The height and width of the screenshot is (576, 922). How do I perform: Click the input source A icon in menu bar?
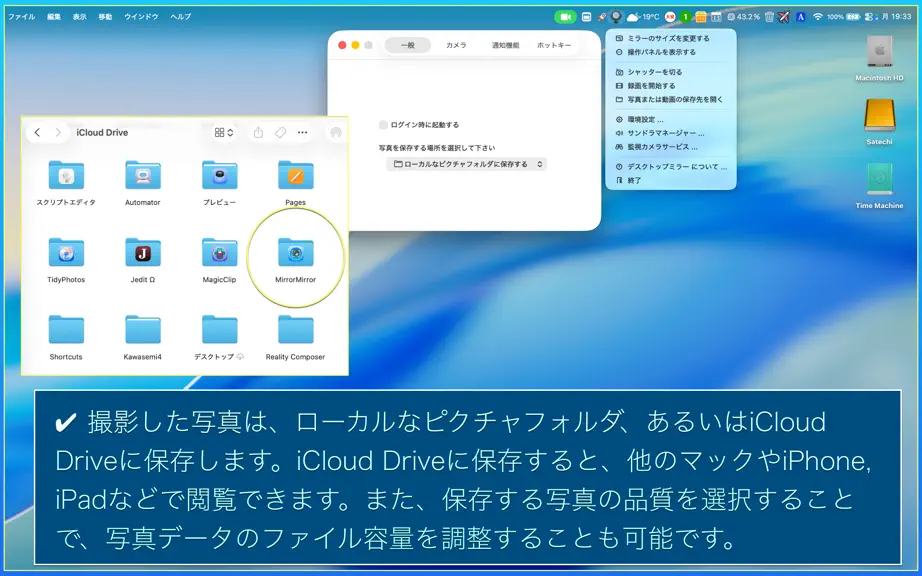(x=800, y=17)
